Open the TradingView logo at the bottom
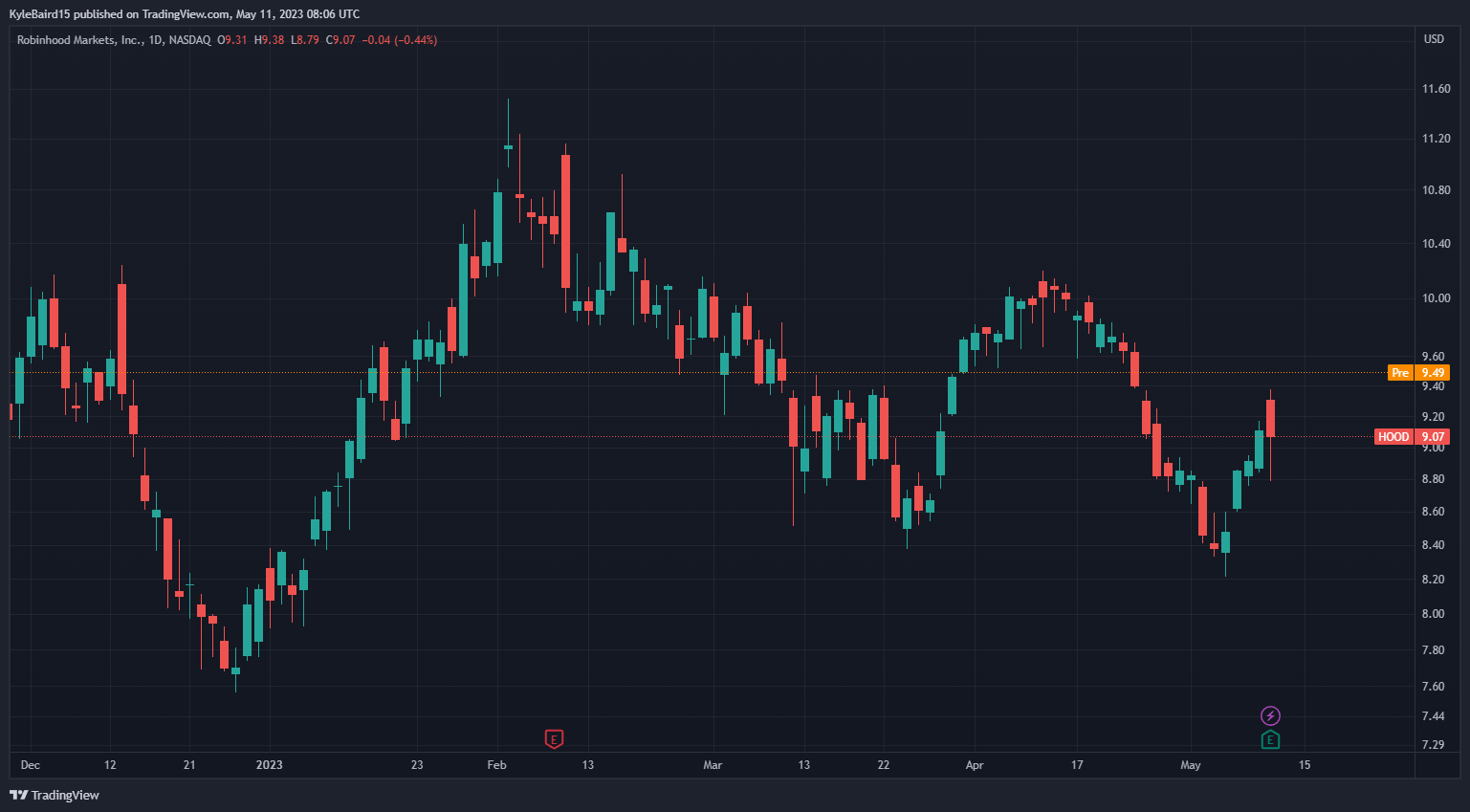The image size is (1470, 812). [x=55, y=795]
